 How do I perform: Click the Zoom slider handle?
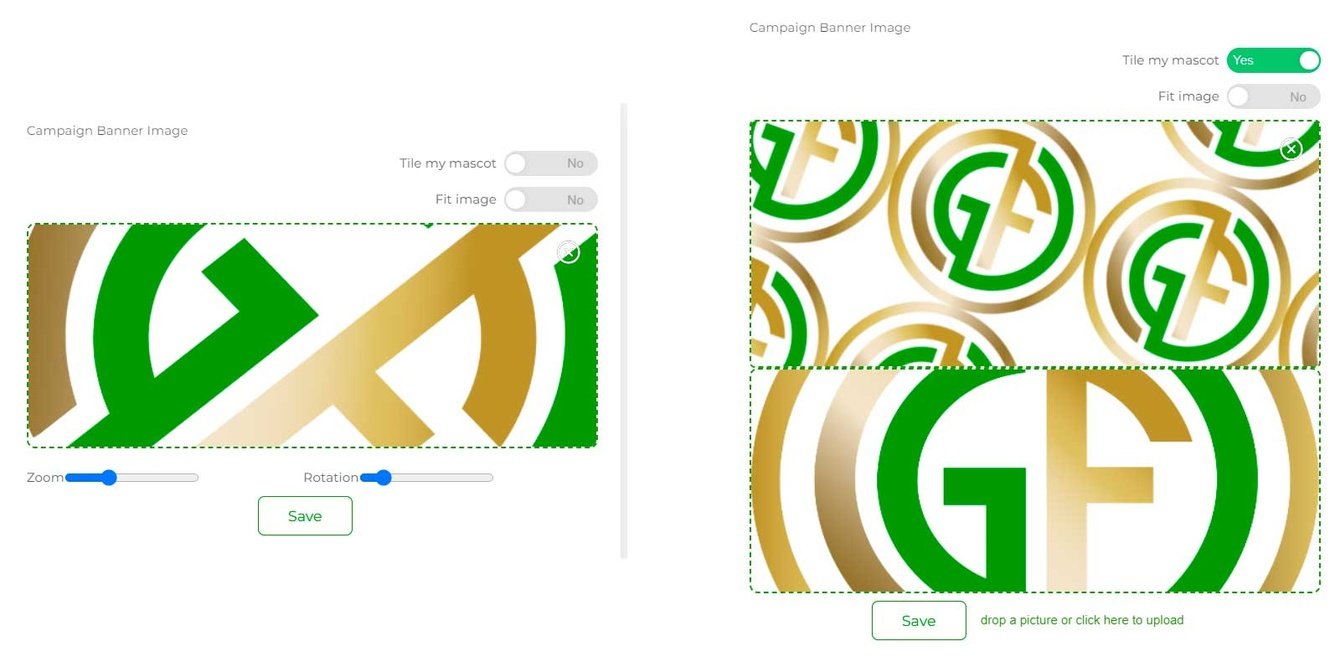pyautogui.click(x=109, y=478)
